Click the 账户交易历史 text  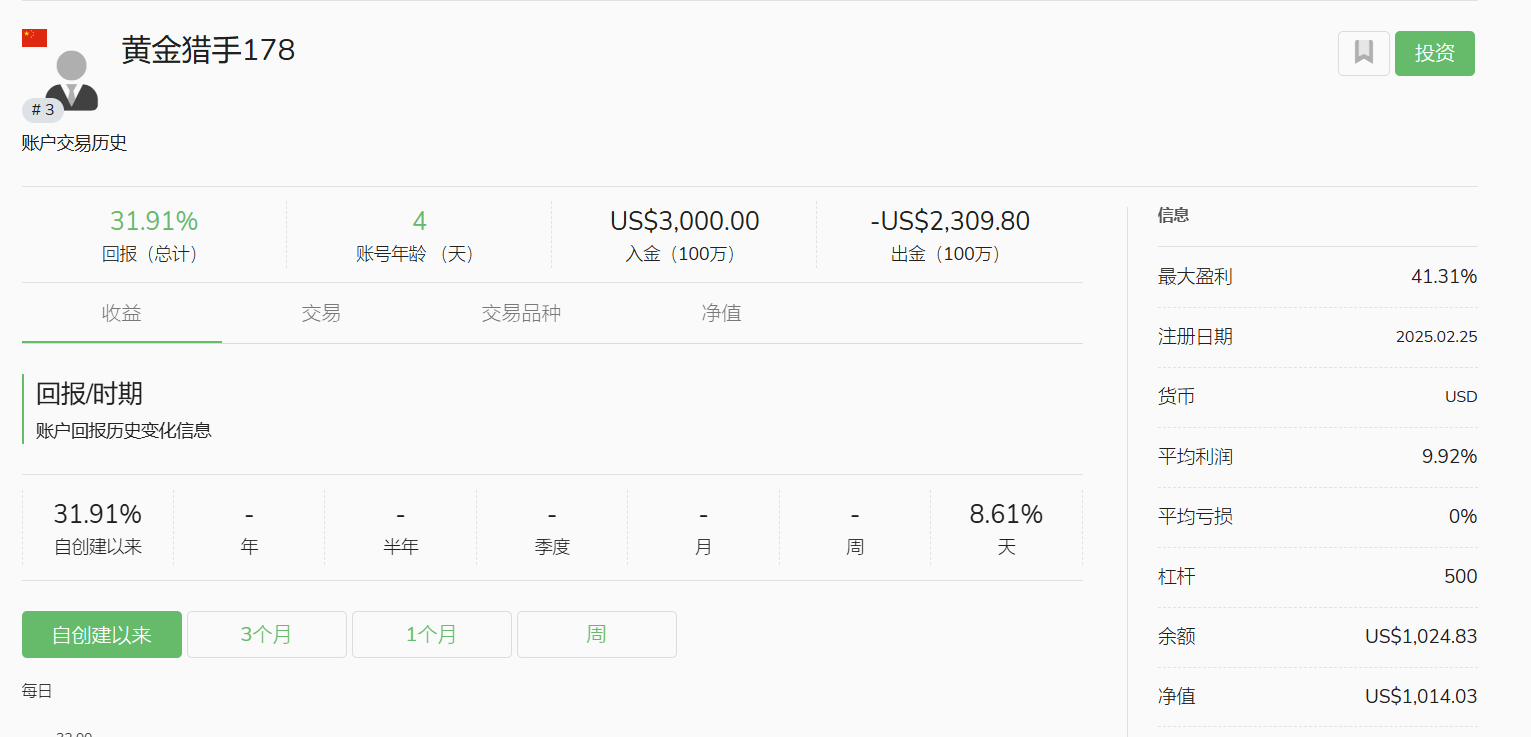74,143
